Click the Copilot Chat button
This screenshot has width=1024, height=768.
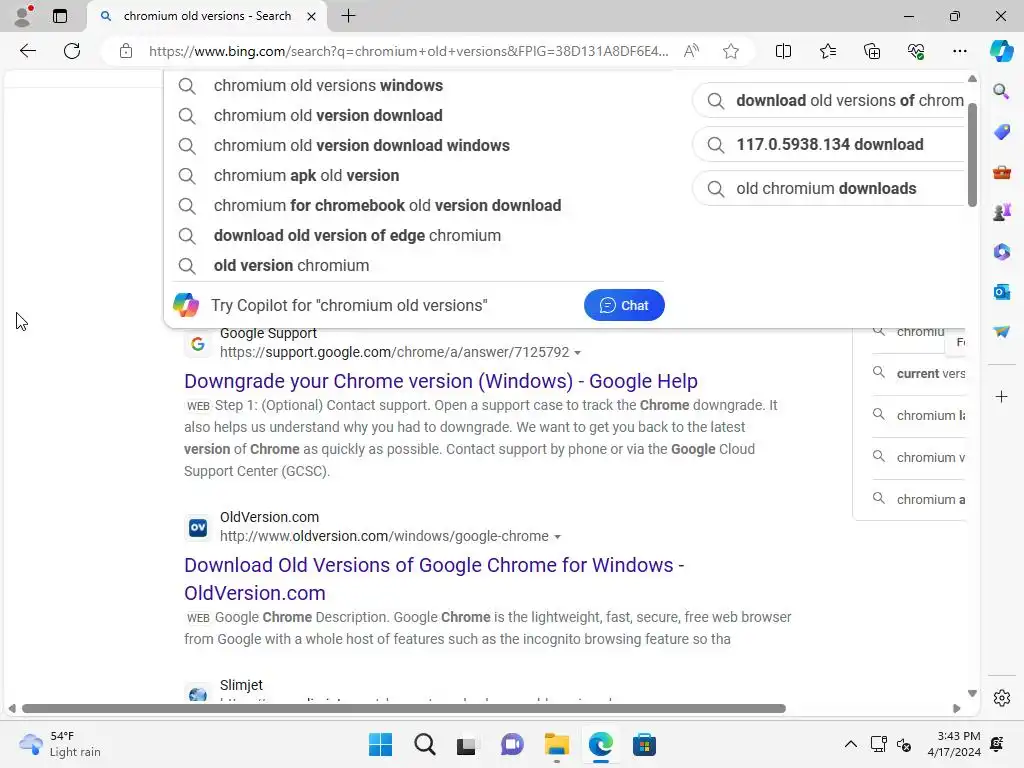tap(624, 305)
